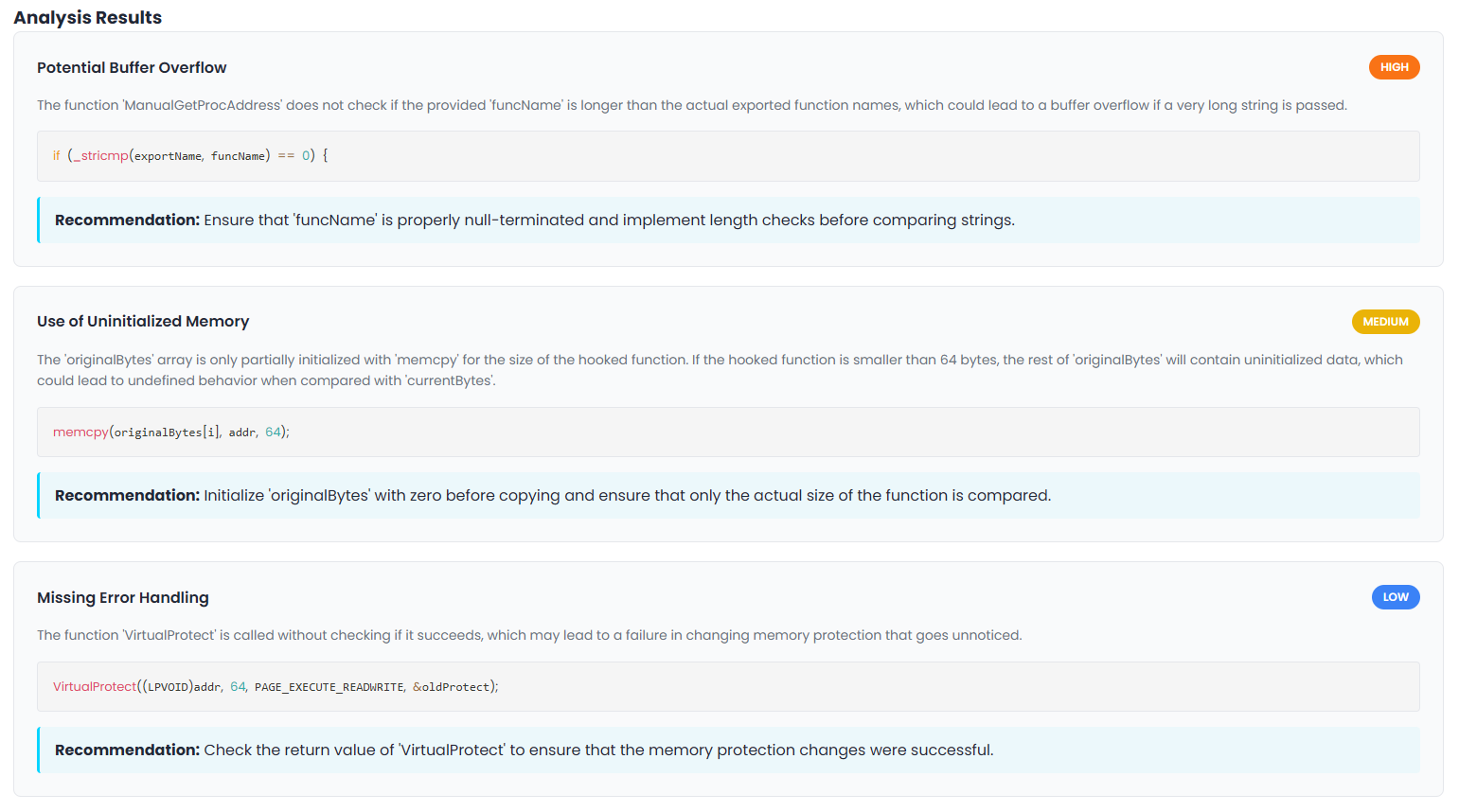Viewport: 1459px width, 812px height.
Task: Click the VirtualProtect failure description text
Action: coord(529,635)
